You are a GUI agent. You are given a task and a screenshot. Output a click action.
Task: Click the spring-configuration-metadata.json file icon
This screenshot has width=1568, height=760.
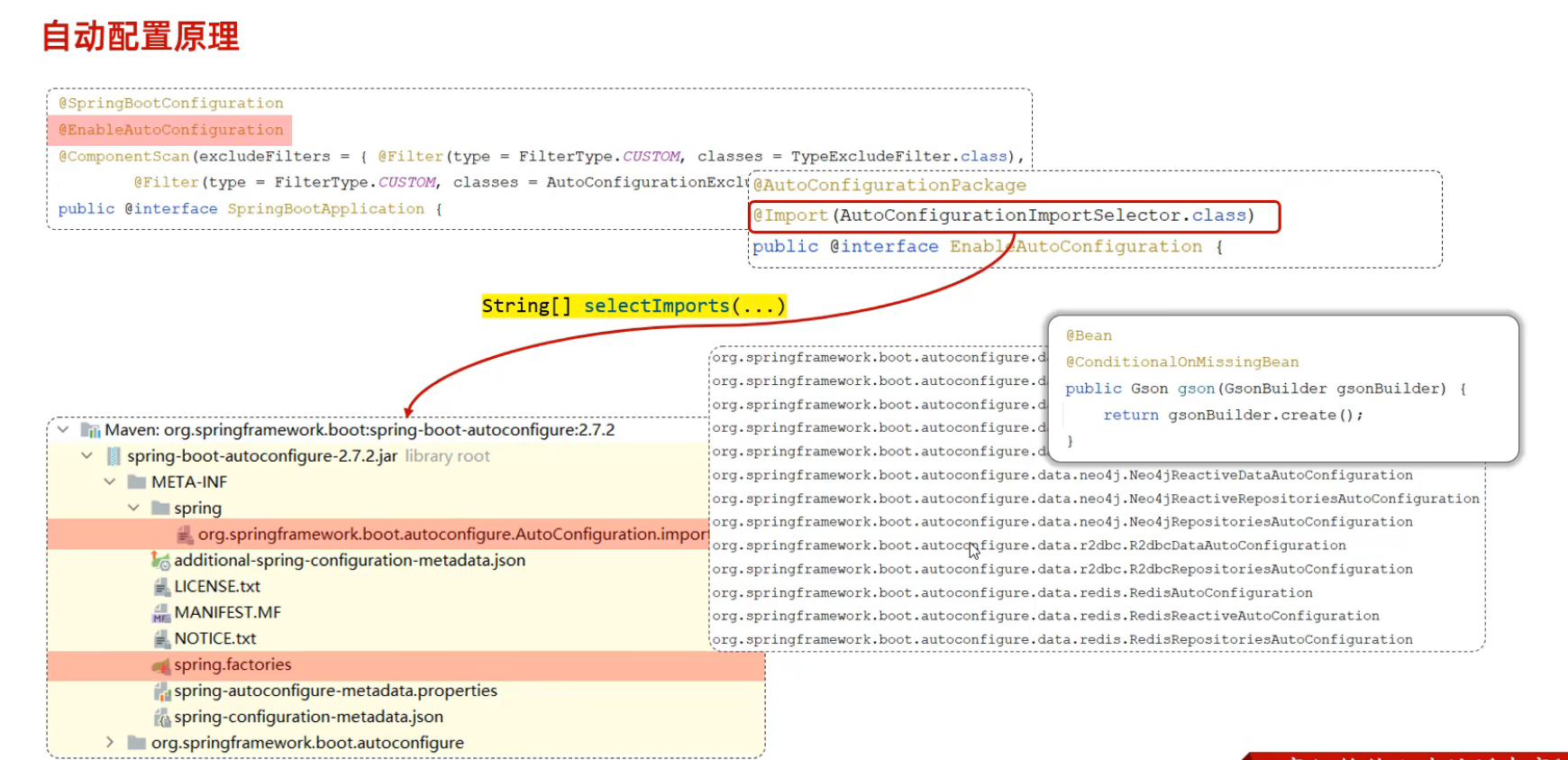pyautogui.click(x=161, y=718)
